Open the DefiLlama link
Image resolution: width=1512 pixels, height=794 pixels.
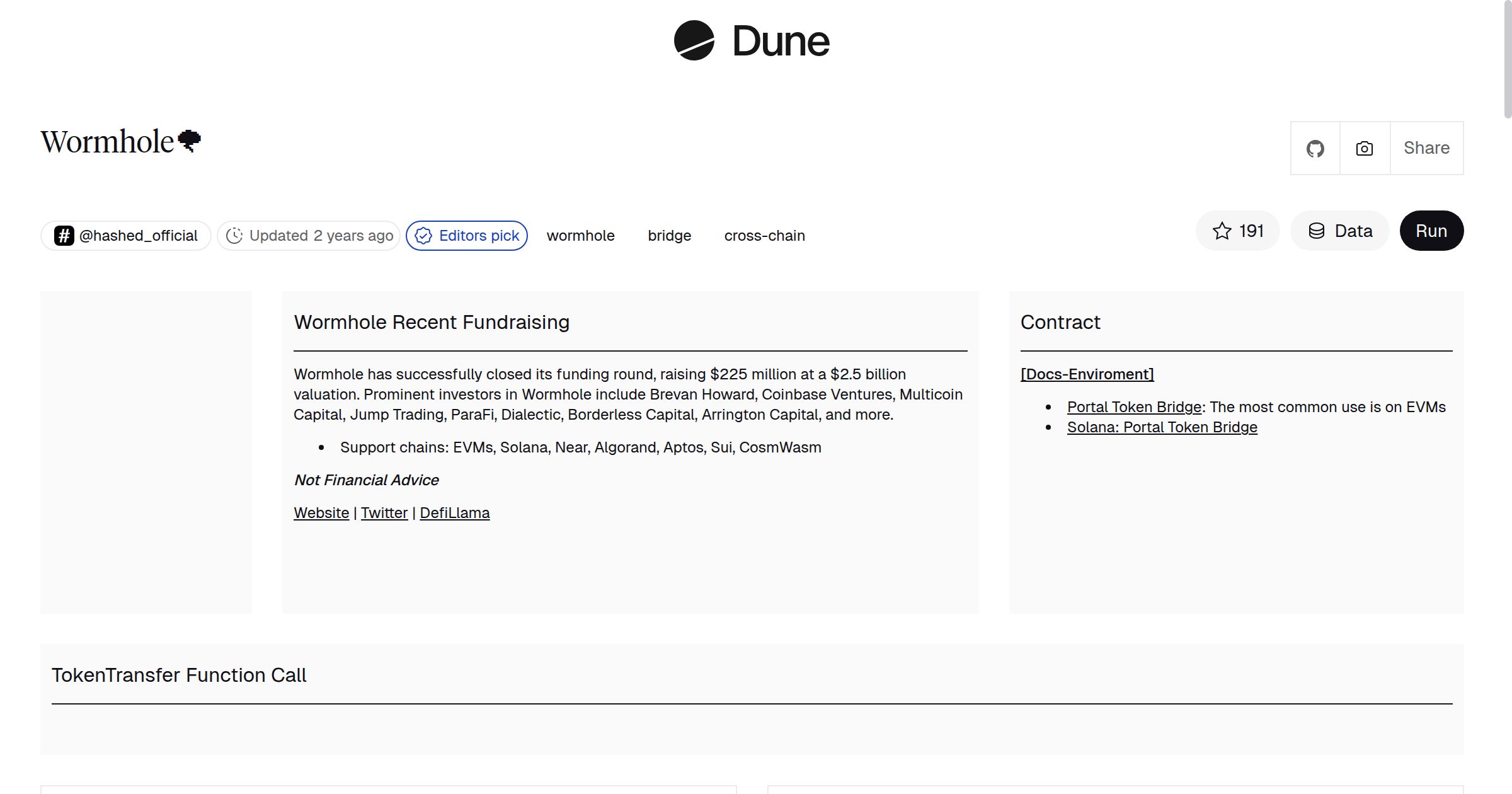[x=454, y=513]
